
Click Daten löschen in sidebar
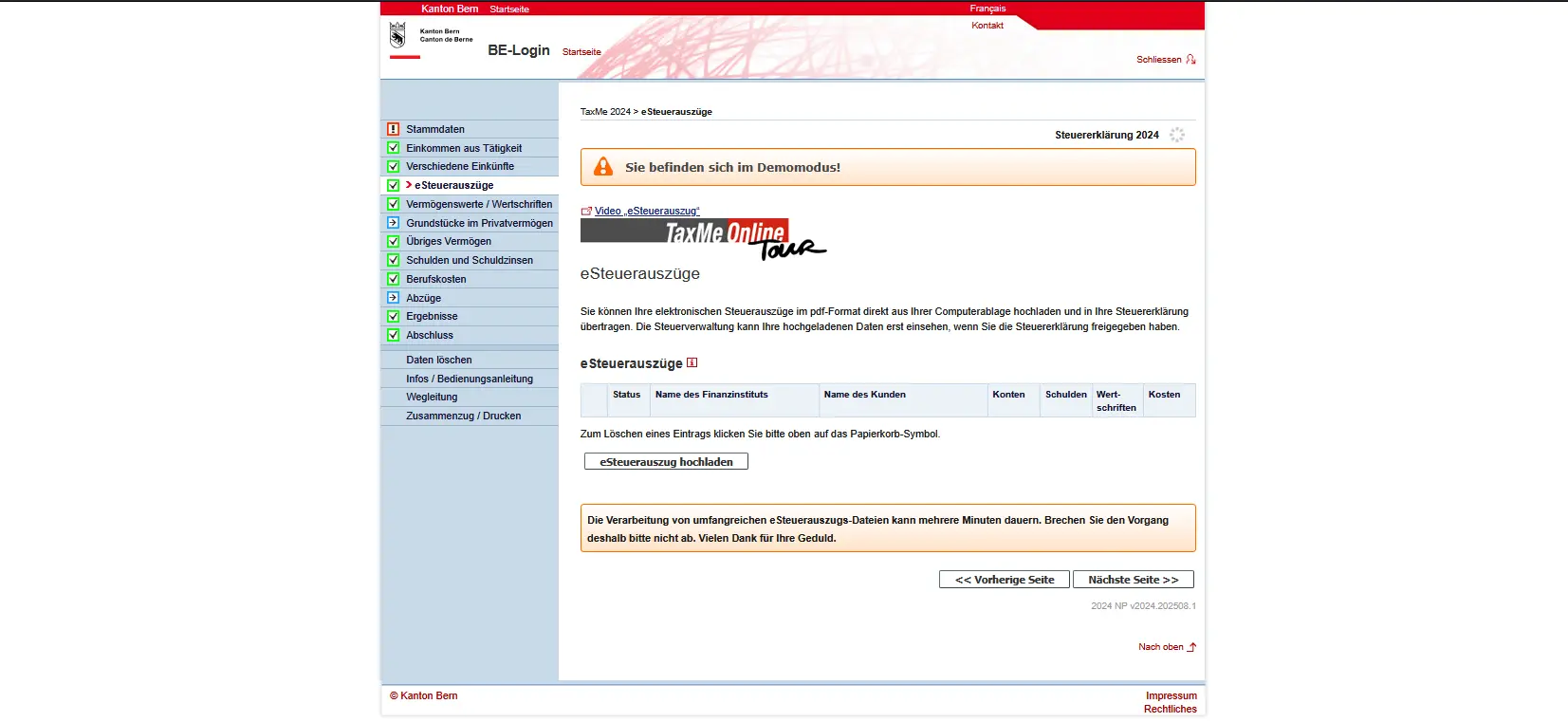(x=439, y=360)
